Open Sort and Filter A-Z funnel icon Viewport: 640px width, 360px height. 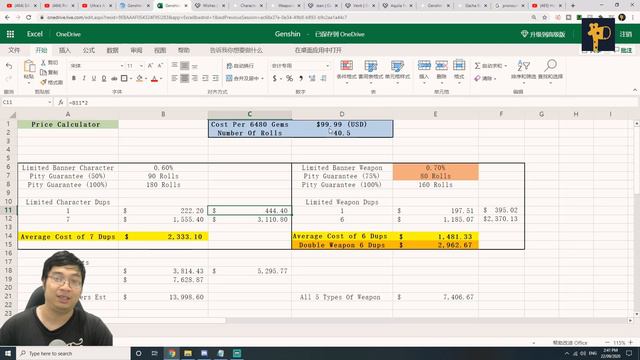click(x=523, y=65)
